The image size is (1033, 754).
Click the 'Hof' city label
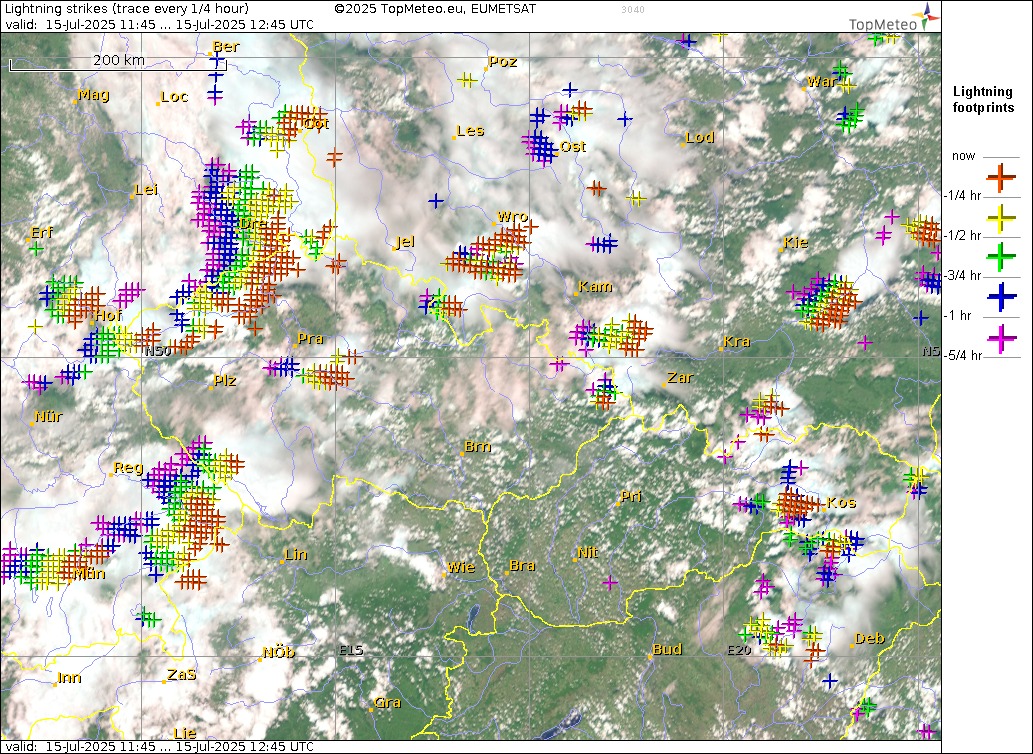pyautogui.click(x=109, y=315)
